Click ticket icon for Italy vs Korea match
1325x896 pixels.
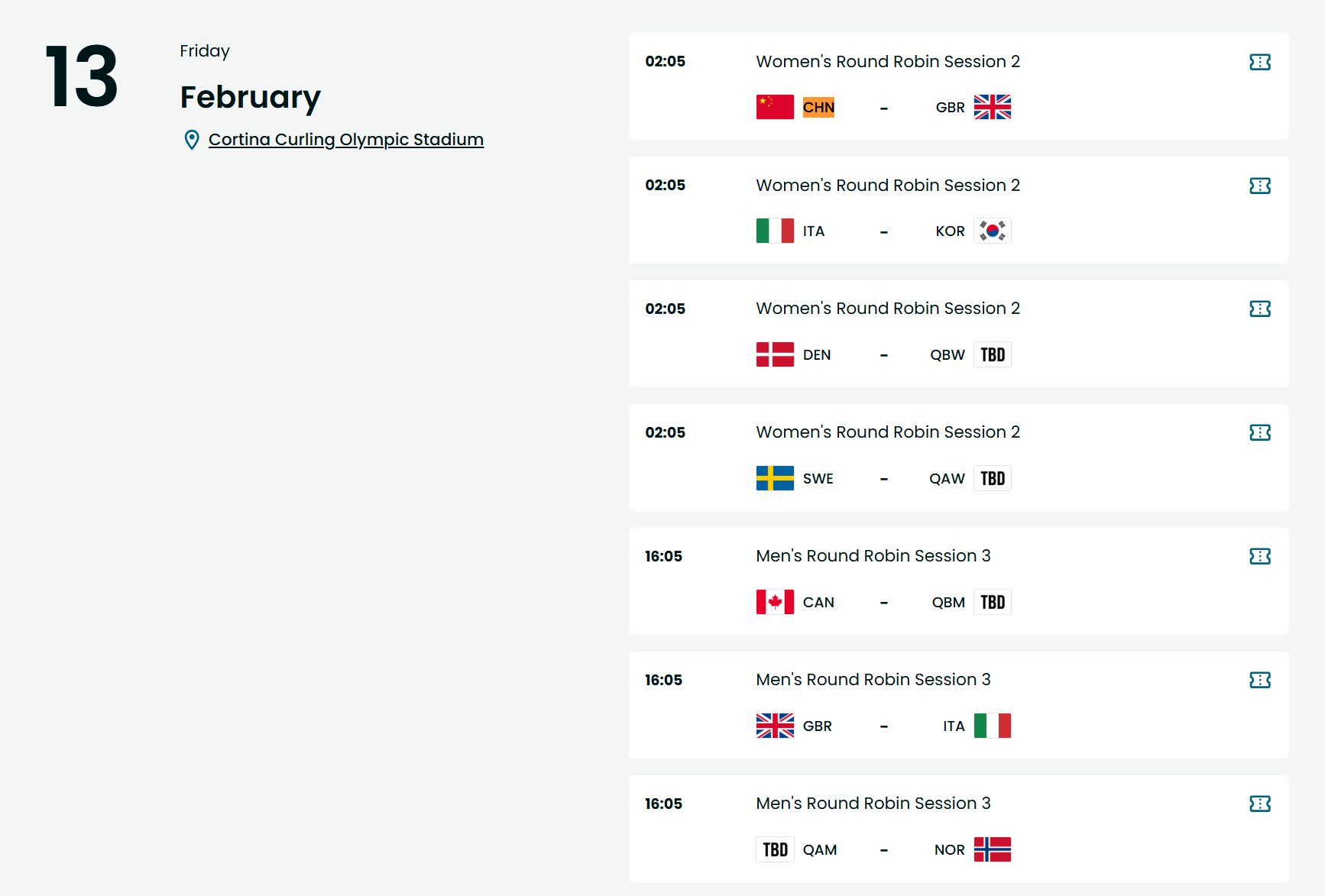(1259, 186)
